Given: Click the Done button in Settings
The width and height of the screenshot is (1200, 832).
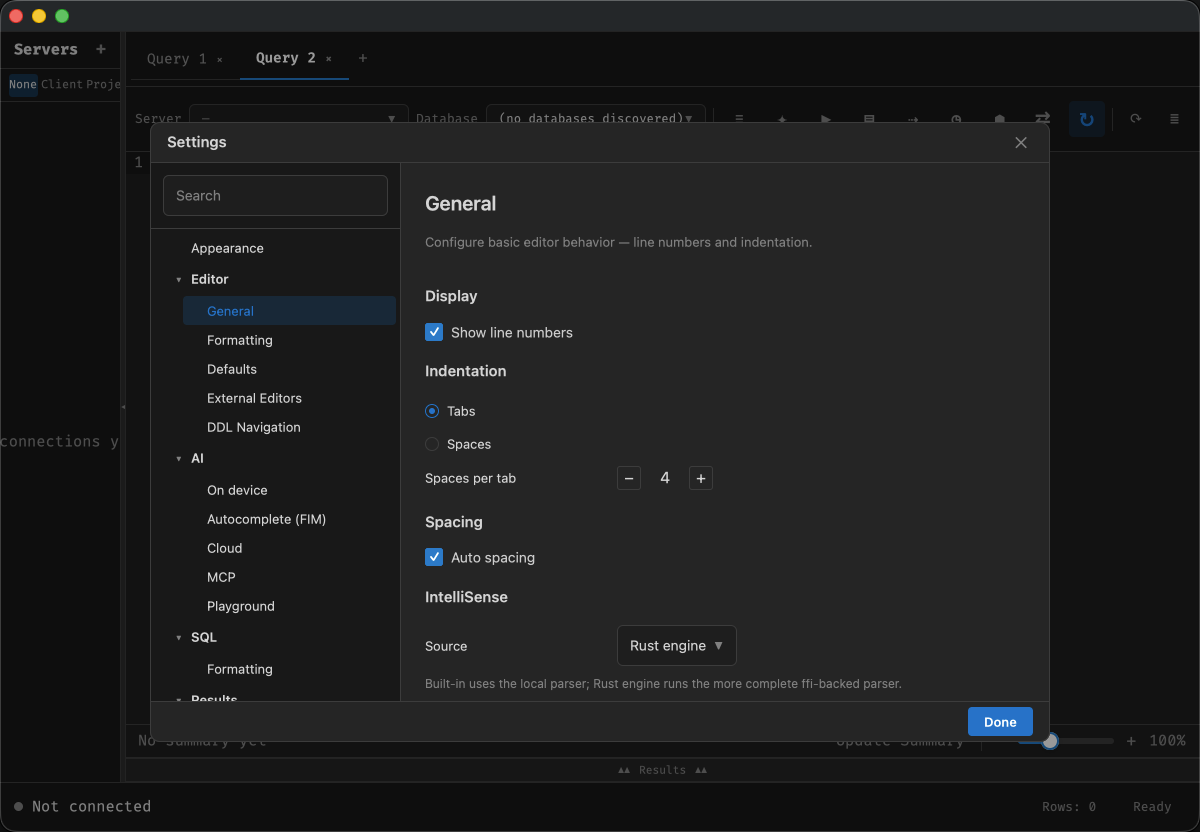Looking at the screenshot, I should click(x=1000, y=722).
